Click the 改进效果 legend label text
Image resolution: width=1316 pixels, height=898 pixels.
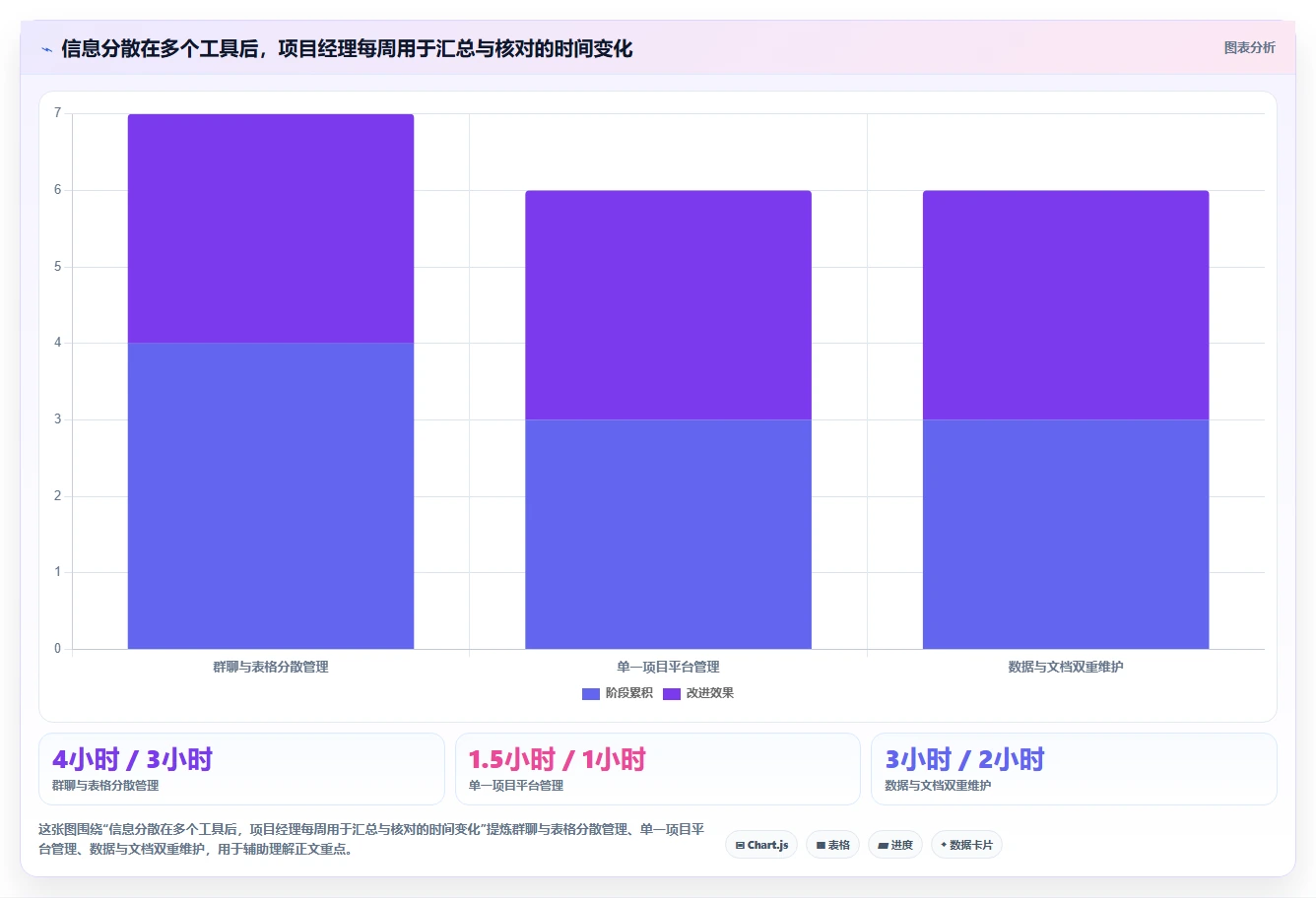tap(709, 693)
